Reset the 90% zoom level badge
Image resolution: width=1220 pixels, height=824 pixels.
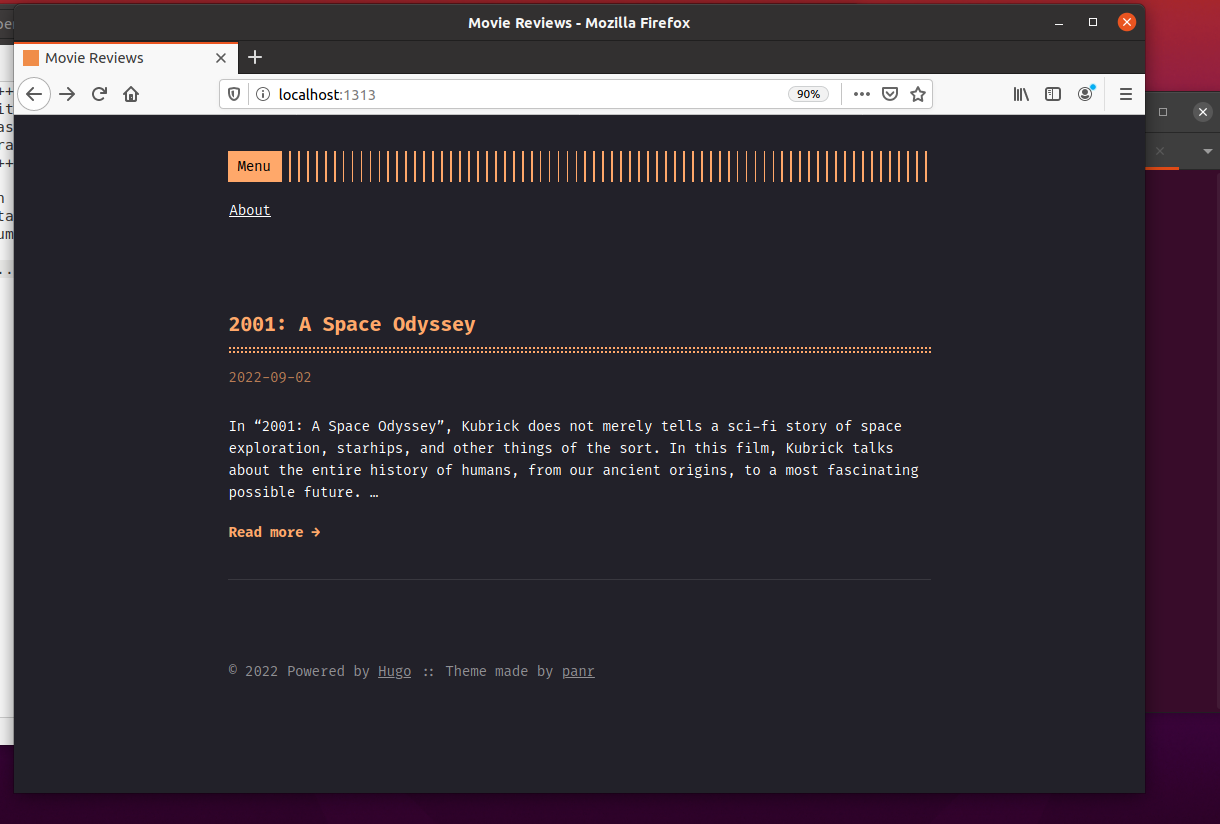point(808,94)
